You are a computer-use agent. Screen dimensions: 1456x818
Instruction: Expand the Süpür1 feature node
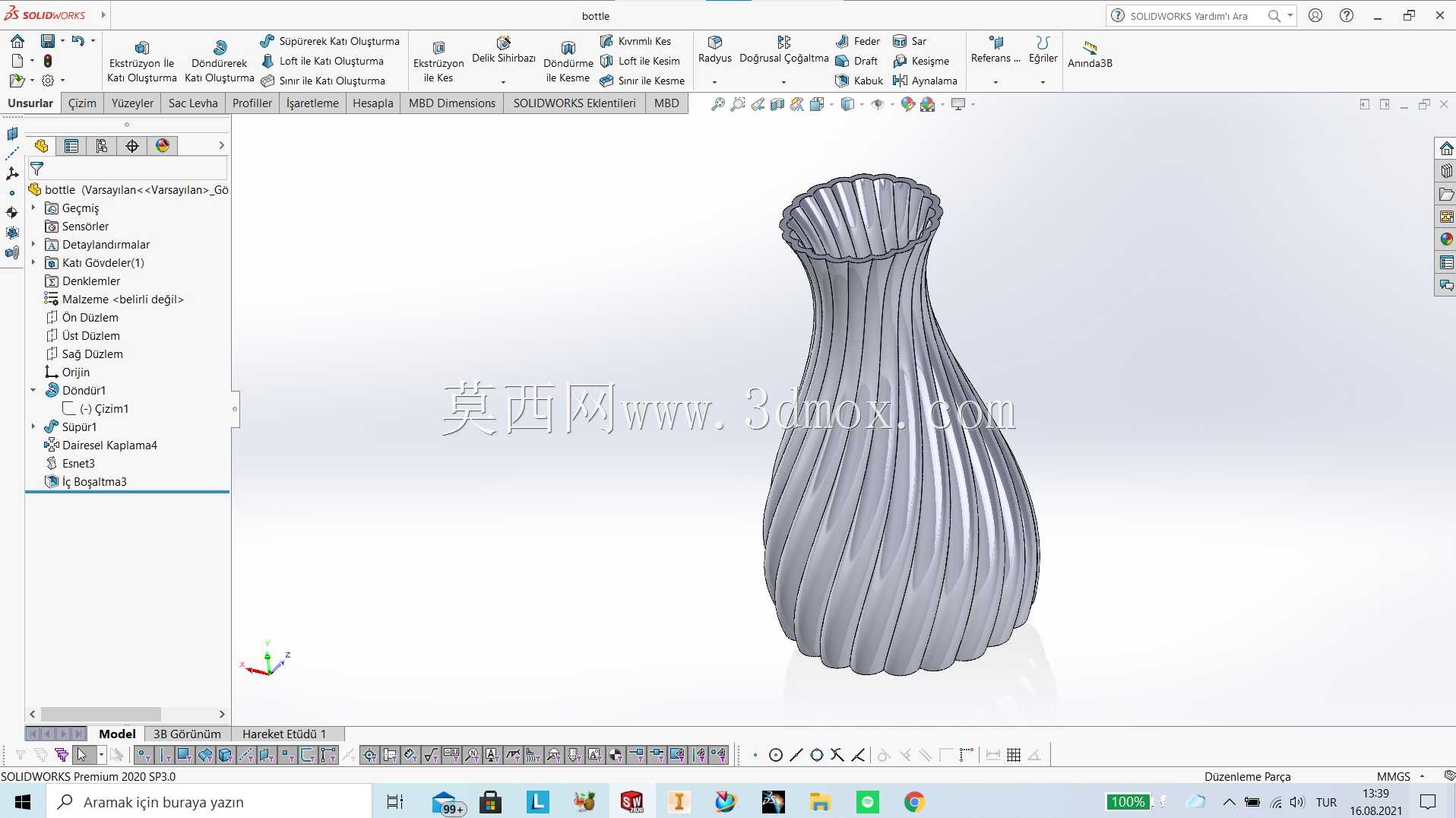click(x=33, y=426)
